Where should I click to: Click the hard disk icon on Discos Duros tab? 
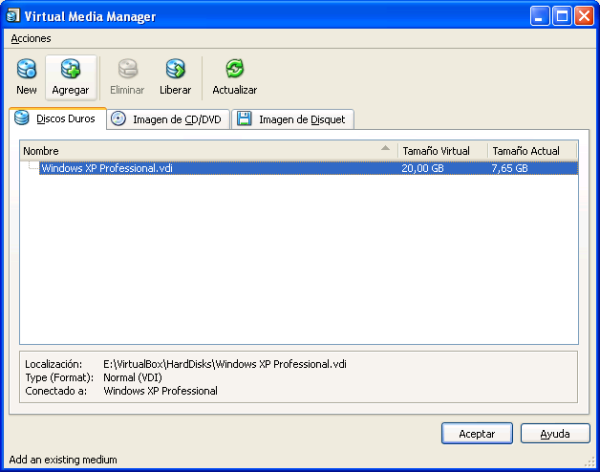(x=22, y=118)
